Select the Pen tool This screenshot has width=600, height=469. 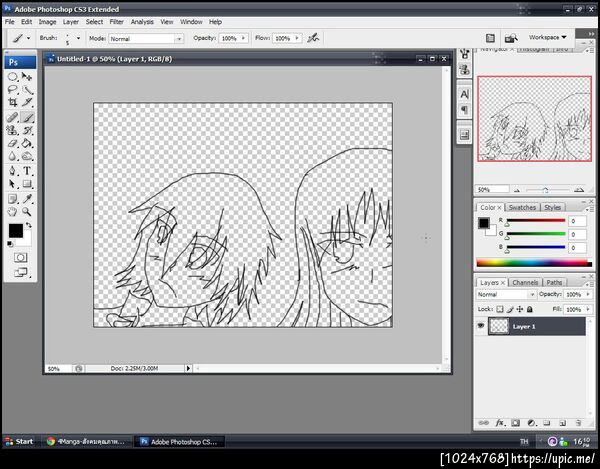13,171
